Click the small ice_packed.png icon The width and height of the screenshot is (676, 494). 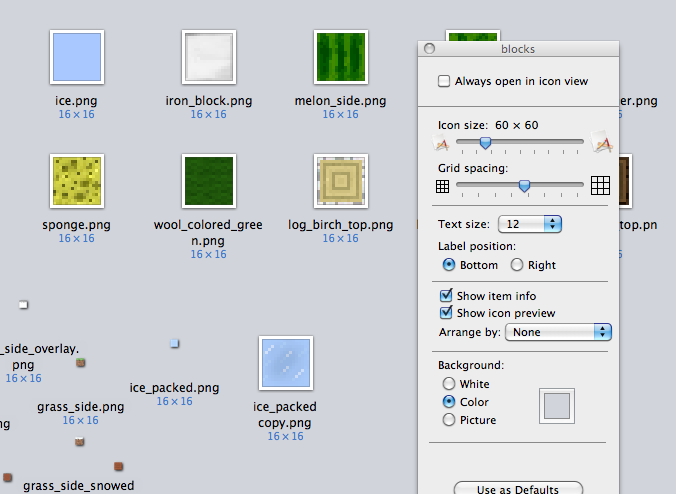(x=174, y=344)
